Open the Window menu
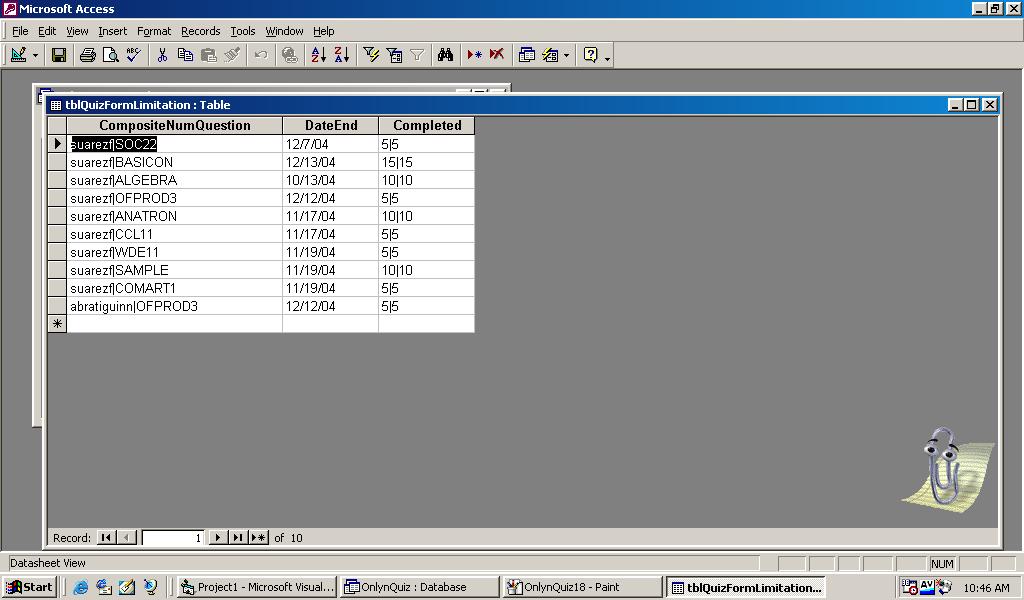This screenshot has height=600, width=1024. 284,31
